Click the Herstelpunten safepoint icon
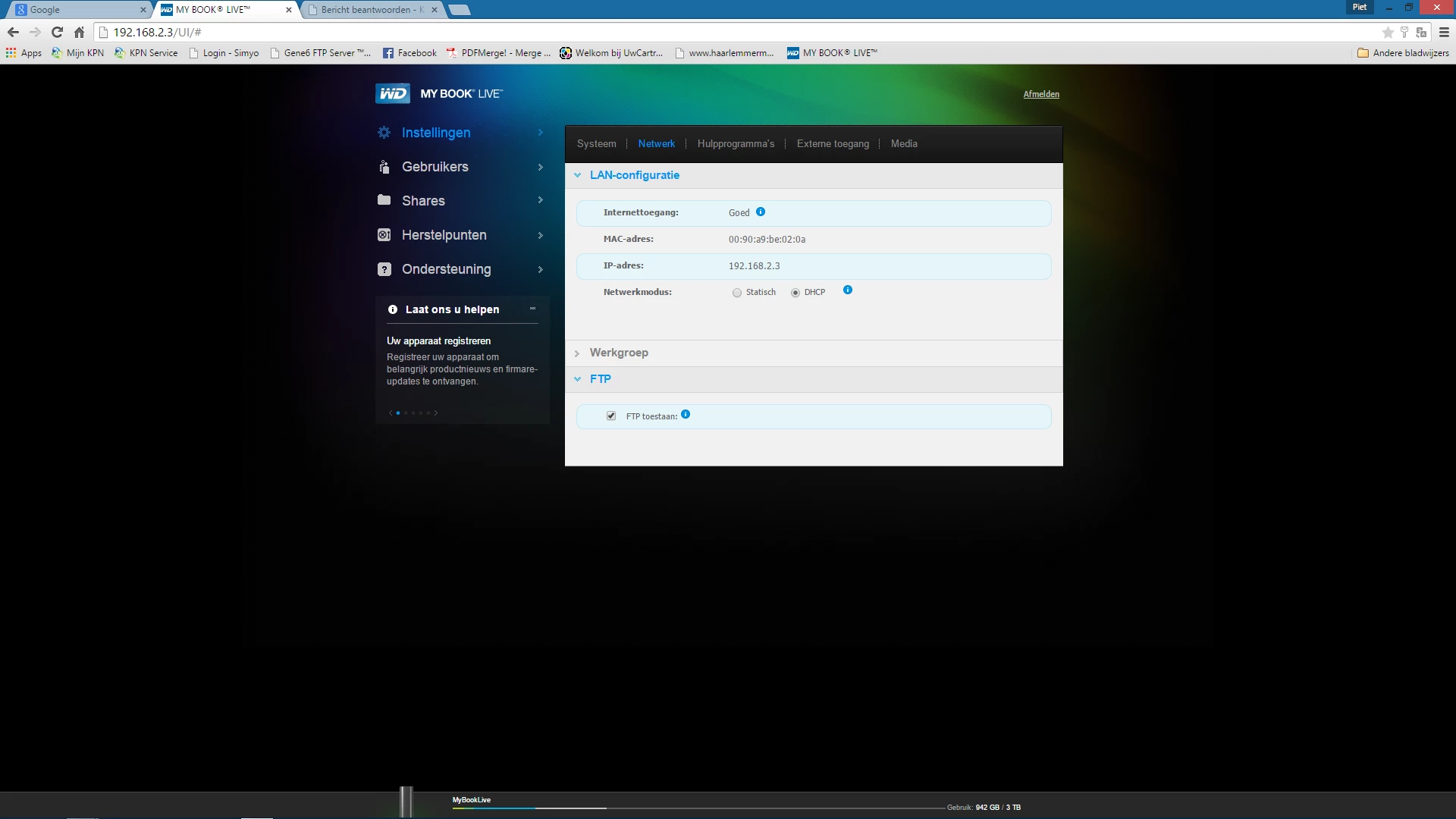The width and height of the screenshot is (1456, 819). click(x=384, y=235)
